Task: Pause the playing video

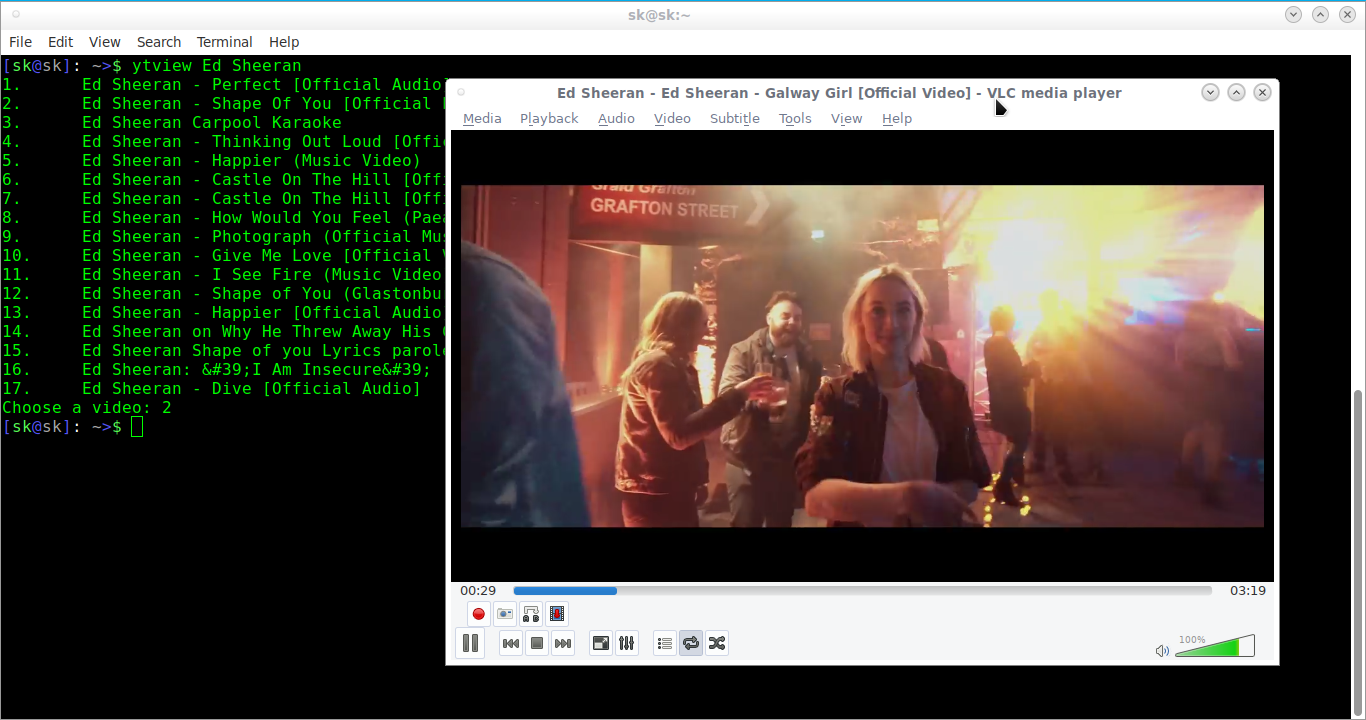Action: [470, 643]
